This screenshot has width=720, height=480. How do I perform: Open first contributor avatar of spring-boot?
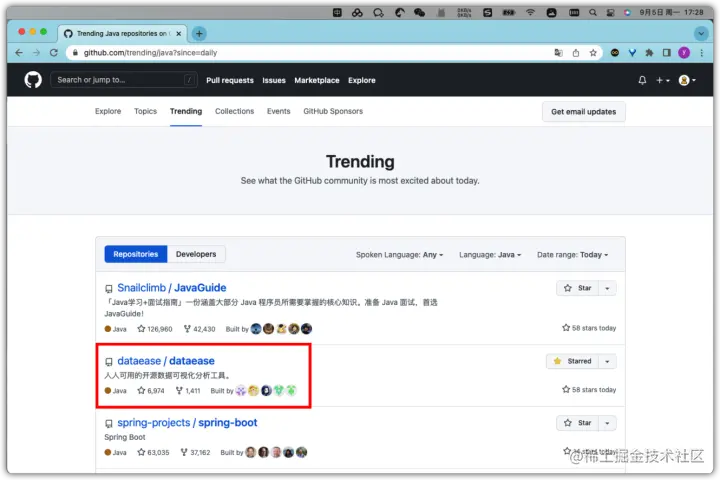250,452
